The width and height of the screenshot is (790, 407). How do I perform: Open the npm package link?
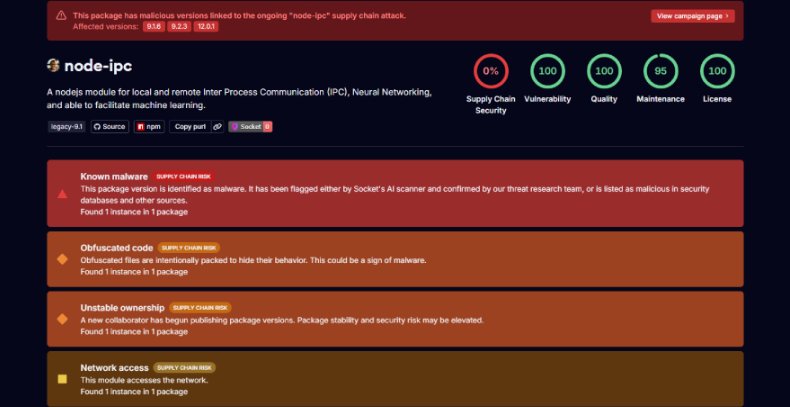point(149,127)
